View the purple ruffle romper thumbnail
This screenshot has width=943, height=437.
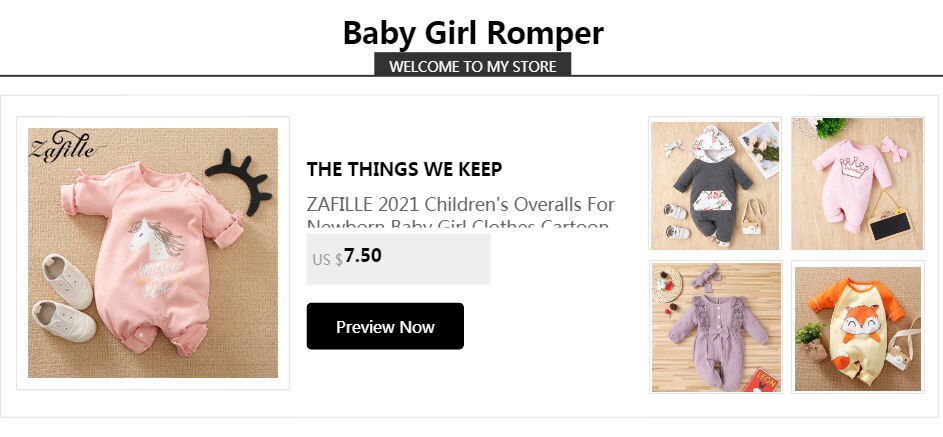coord(714,327)
